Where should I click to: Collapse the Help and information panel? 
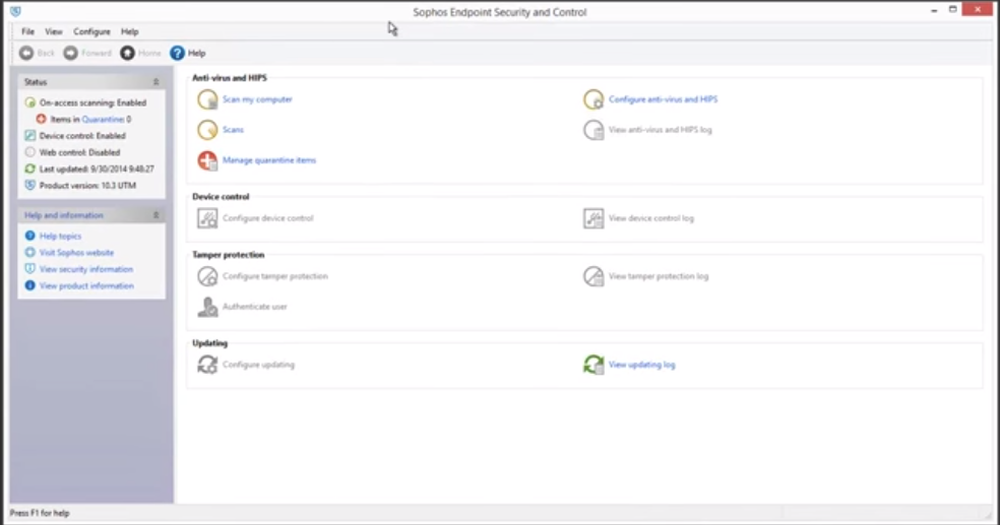pos(156,216)
